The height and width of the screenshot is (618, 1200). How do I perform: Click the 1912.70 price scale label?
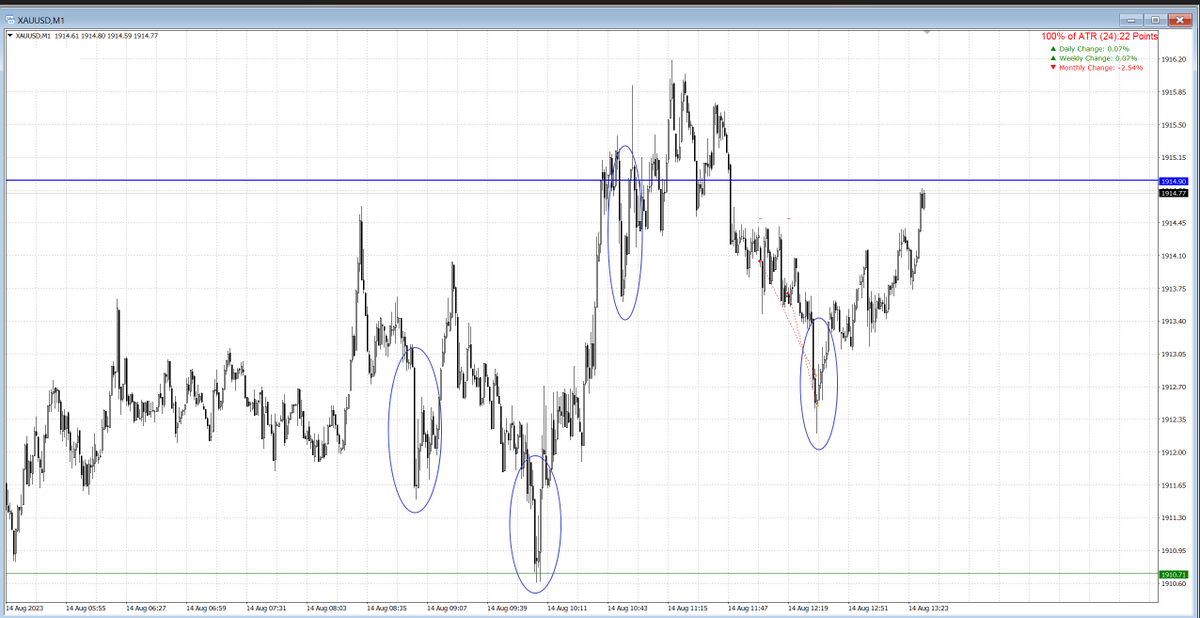(x=1174, y=387)
